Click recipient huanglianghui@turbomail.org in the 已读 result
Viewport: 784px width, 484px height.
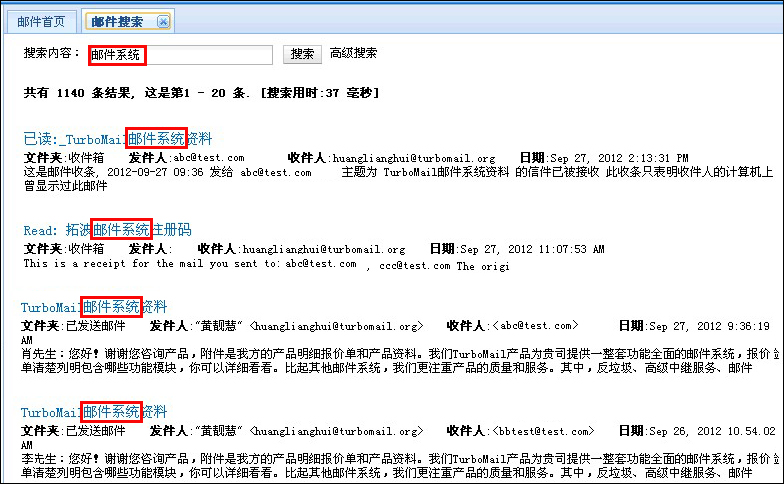[x=413, y=158]
